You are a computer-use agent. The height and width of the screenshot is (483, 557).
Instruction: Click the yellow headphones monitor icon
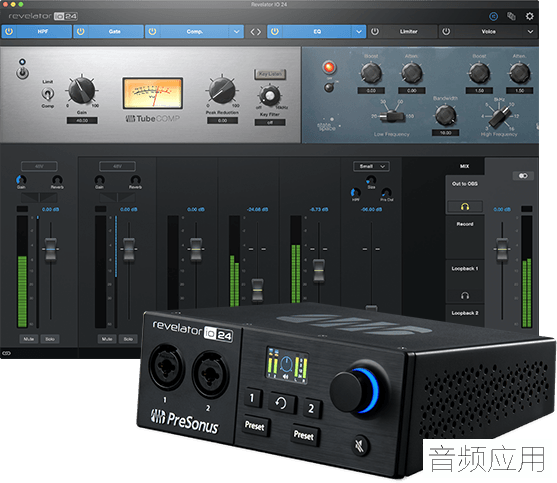pos(465,207)
